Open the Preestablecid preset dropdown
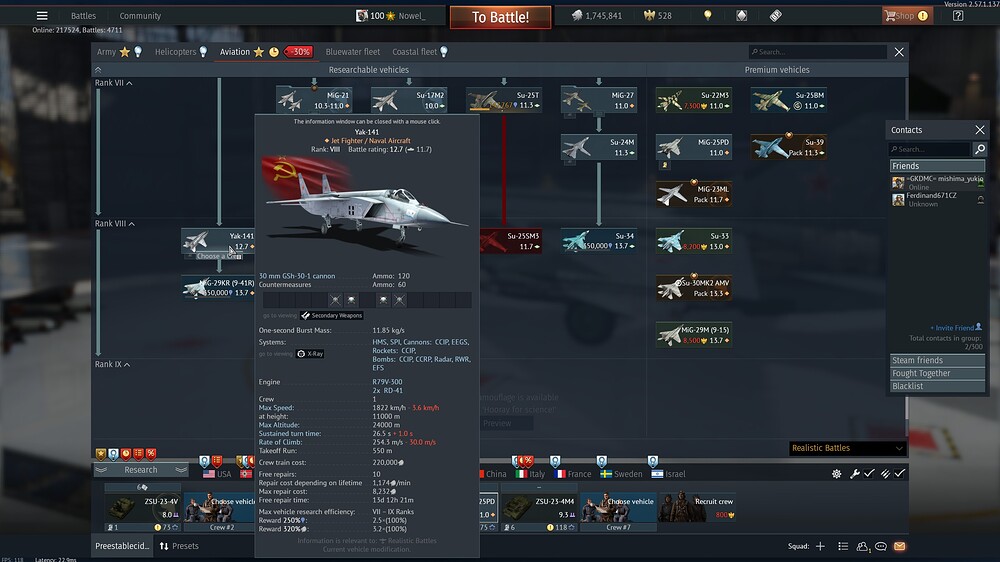 [122, 546]
